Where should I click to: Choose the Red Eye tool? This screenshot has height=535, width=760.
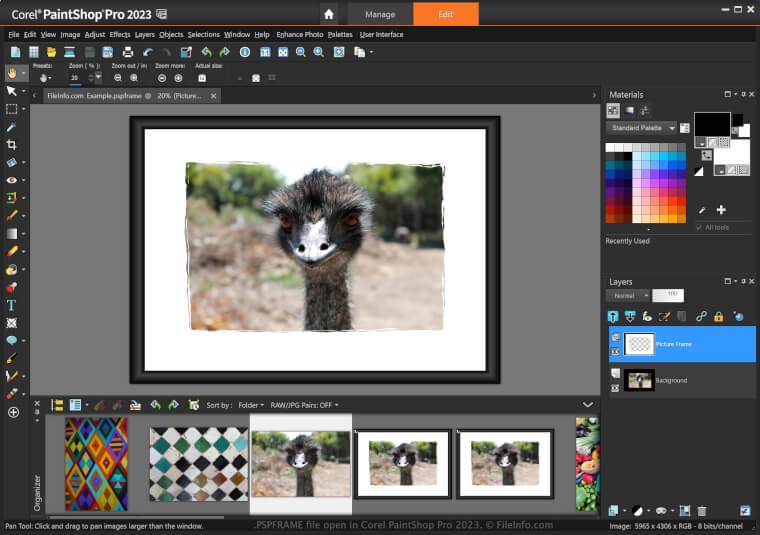coord(12,179)
